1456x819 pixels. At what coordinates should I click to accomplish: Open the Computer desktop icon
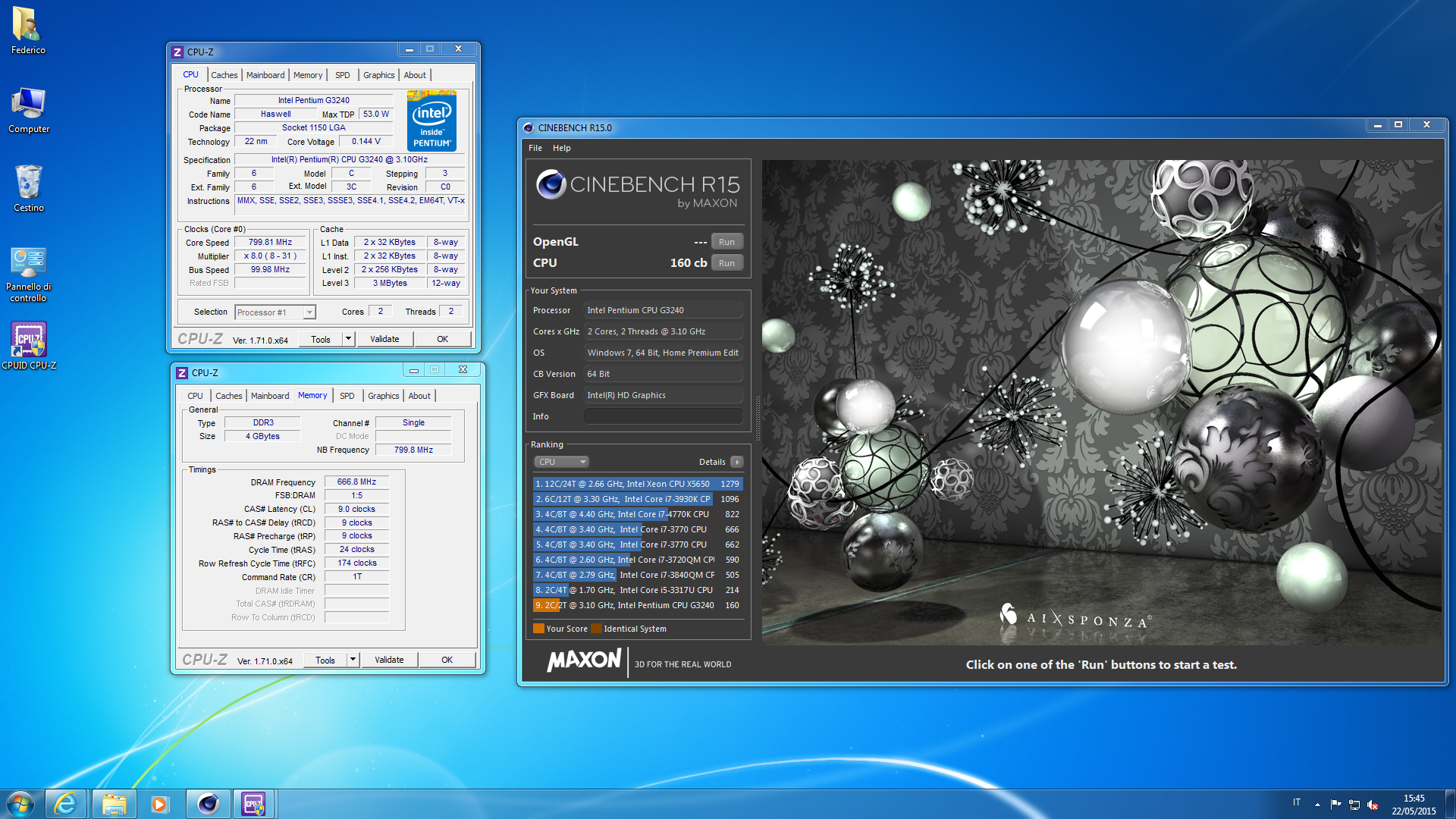tap(28, 111)
